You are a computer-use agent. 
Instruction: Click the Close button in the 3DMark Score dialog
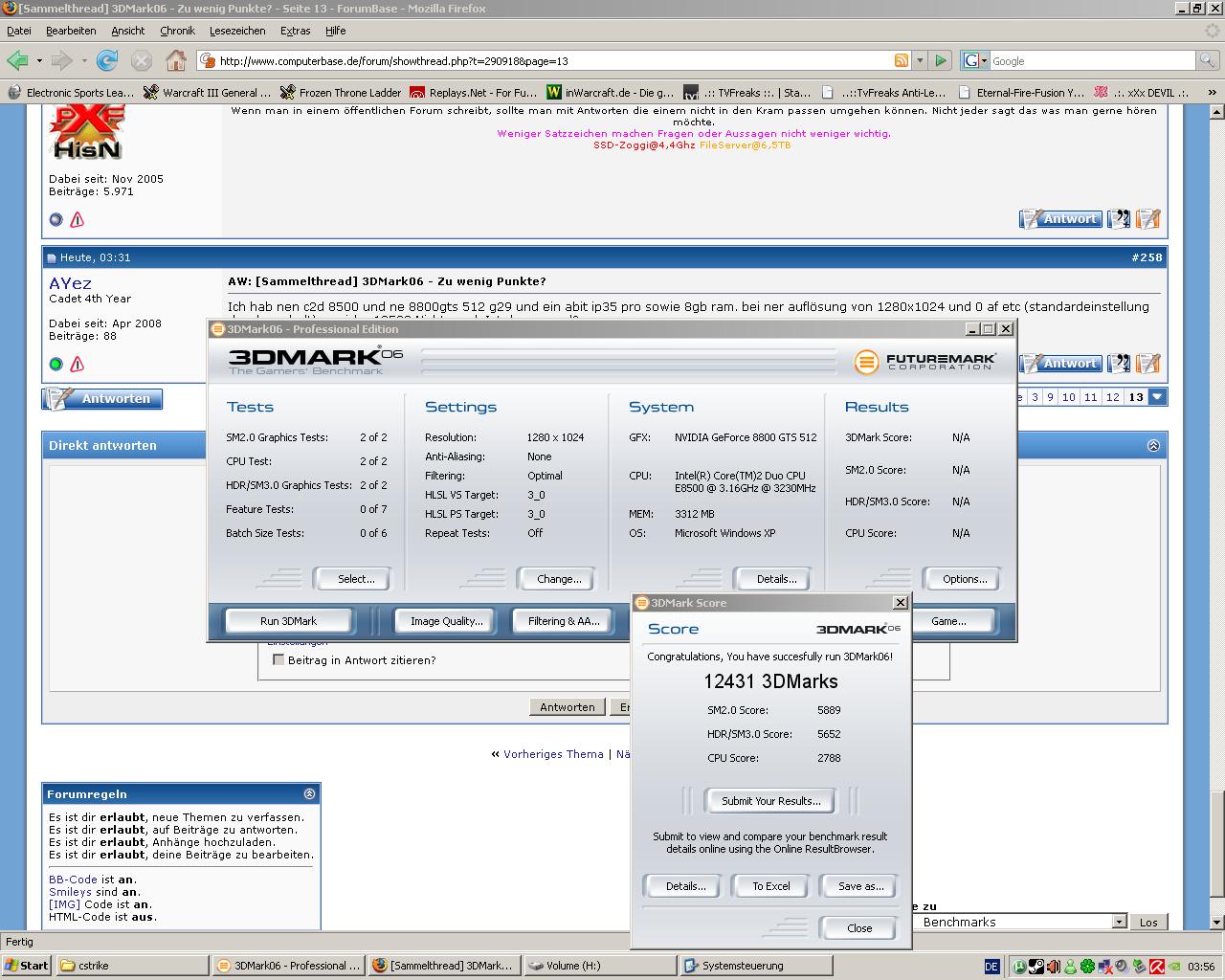click(859, 928)
